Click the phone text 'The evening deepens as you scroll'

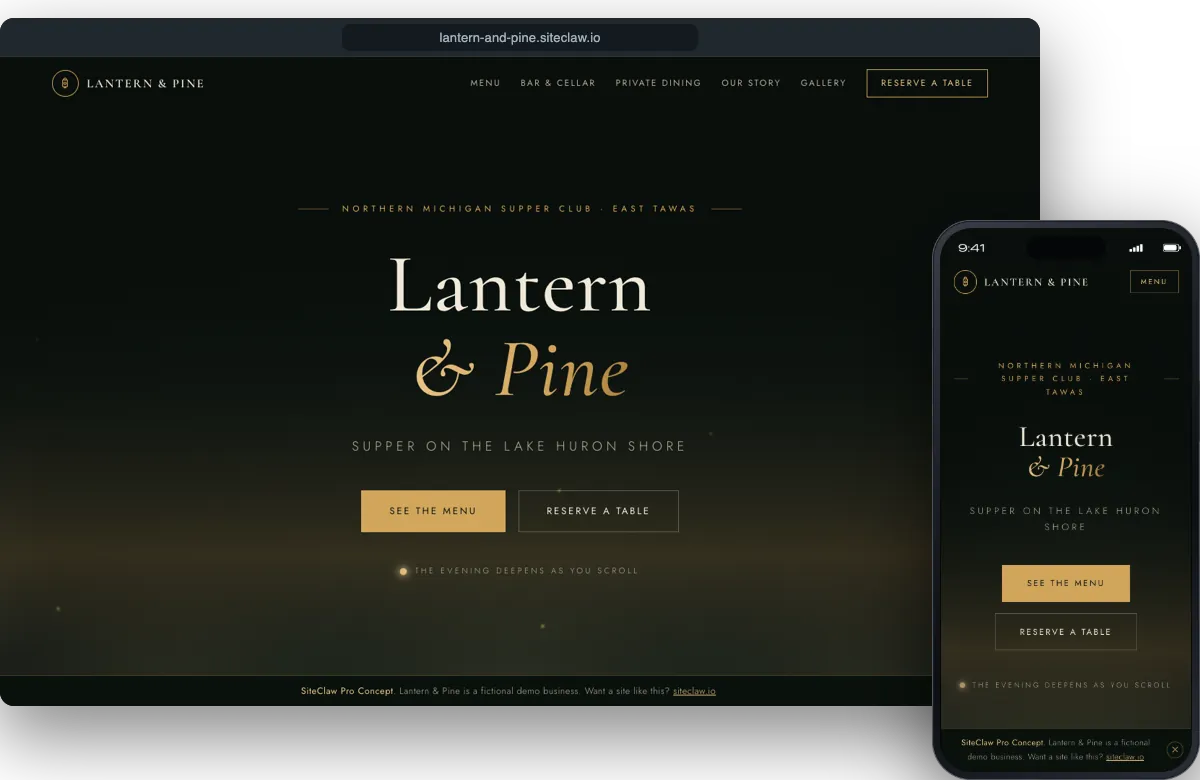point(1071,685)
